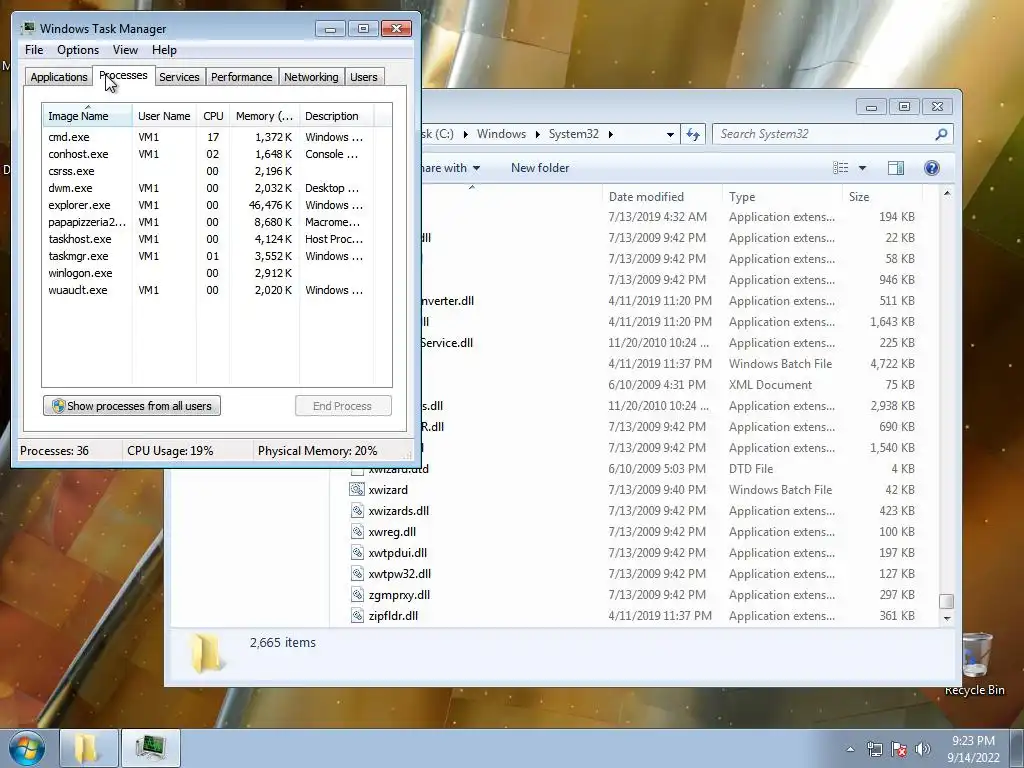Expand the arrow between Windows and System32
The width and height of the screenshot is (1024, 768).
537,134
